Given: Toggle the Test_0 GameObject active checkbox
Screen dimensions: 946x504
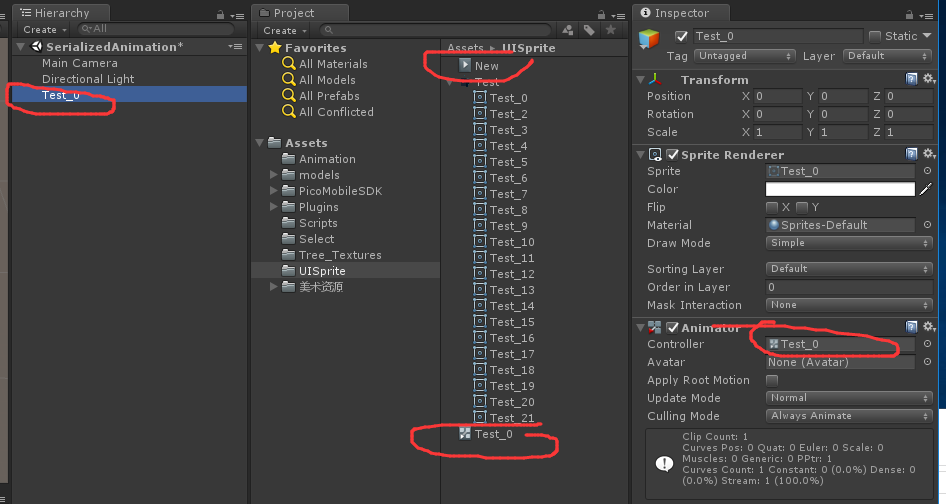Looking at the screenshot, I should click(x=681, y=36).
